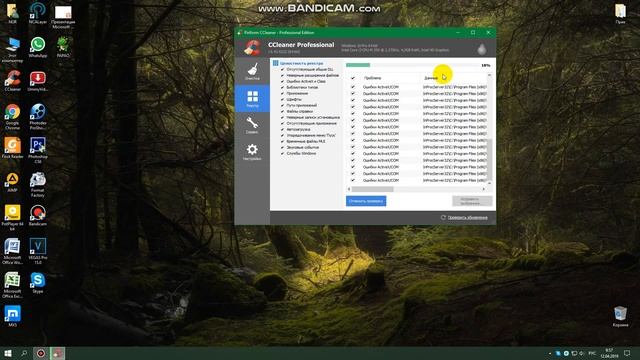Open the CCleaner desktop shortcut
Screen dimensions: 640x360
point(13,80)
